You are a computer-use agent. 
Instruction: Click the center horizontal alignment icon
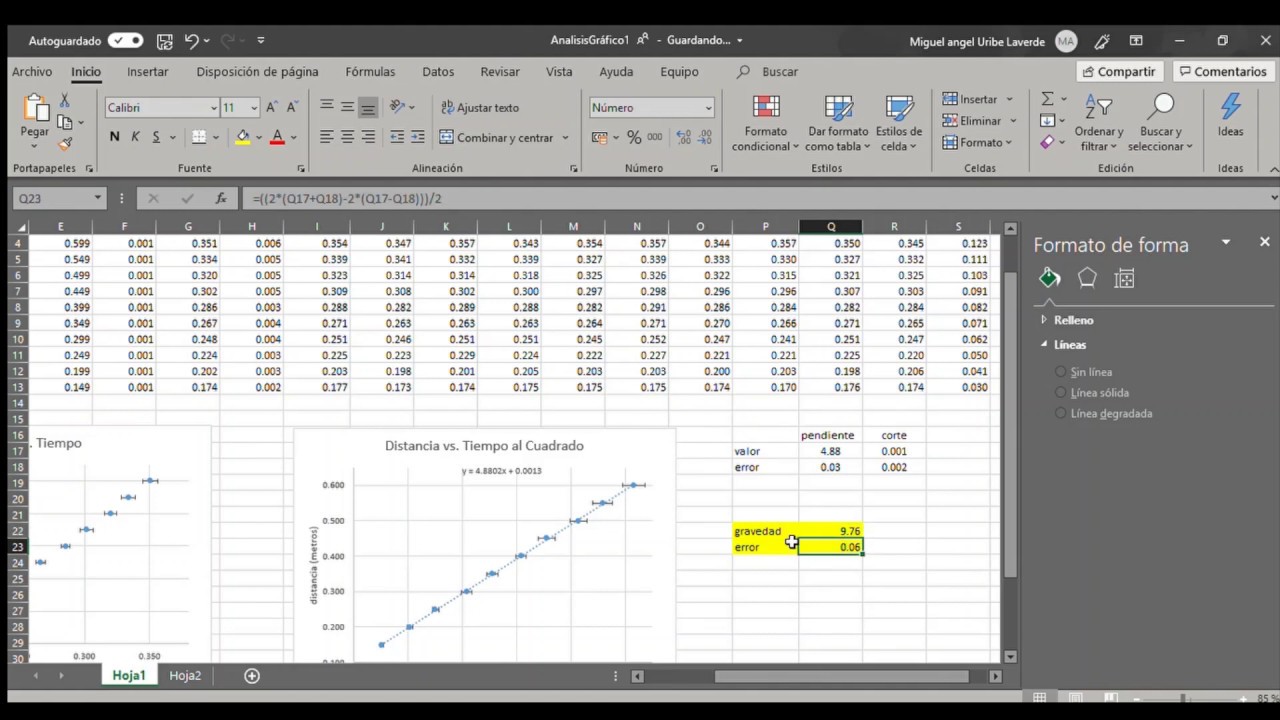click(347, 137)
